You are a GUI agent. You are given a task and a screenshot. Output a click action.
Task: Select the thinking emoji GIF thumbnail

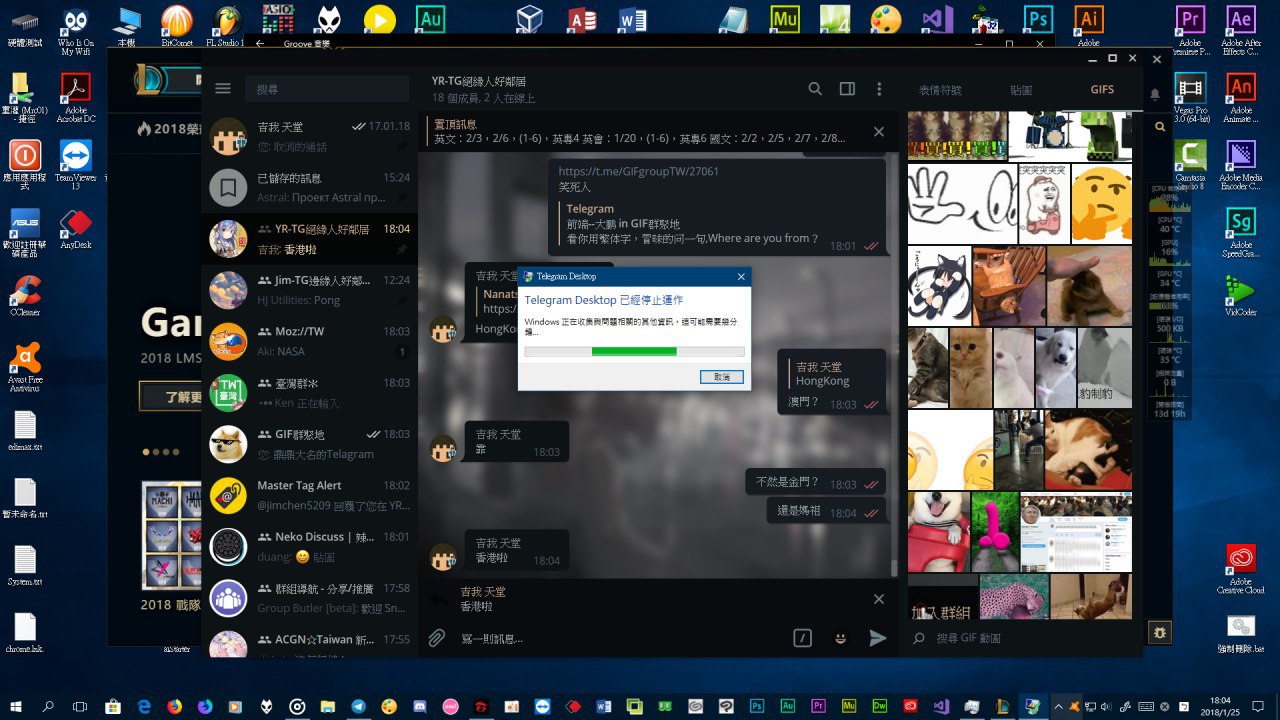pyautogui.click(x=1101, y=203)
